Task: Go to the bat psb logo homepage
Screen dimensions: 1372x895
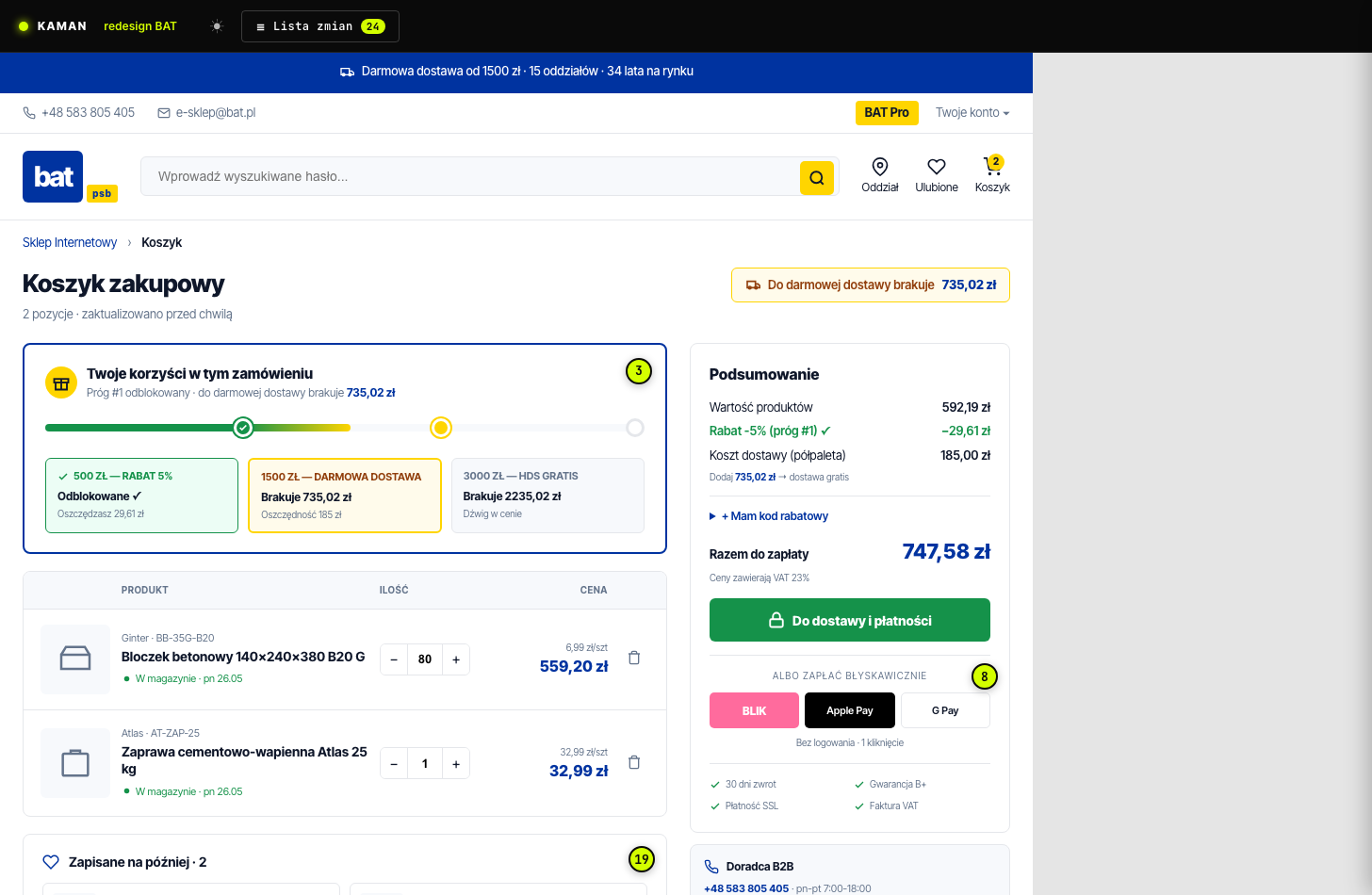Action: point(70,176)
